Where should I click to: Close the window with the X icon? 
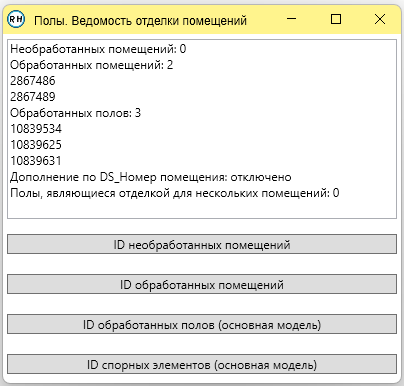(380, 19)
